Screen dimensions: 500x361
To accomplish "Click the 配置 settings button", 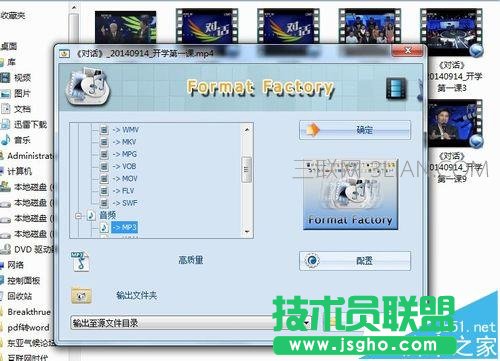I will [x=355, y=261].
